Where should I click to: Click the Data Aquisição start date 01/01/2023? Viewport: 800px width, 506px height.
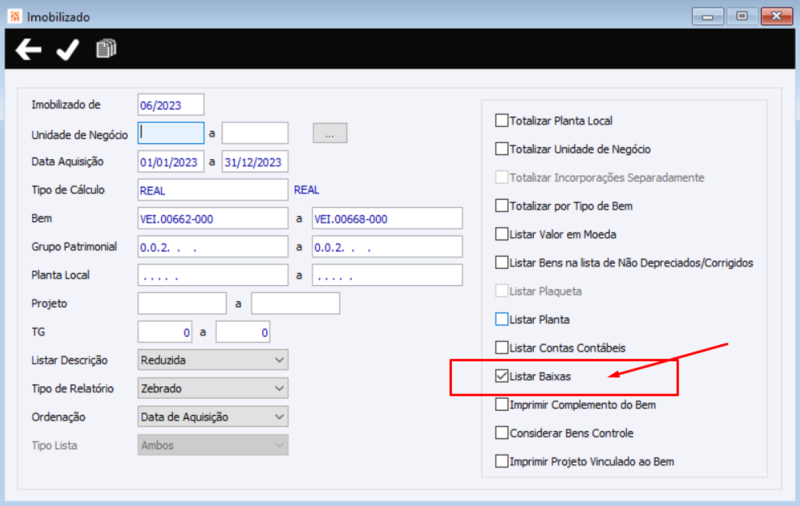171,162
